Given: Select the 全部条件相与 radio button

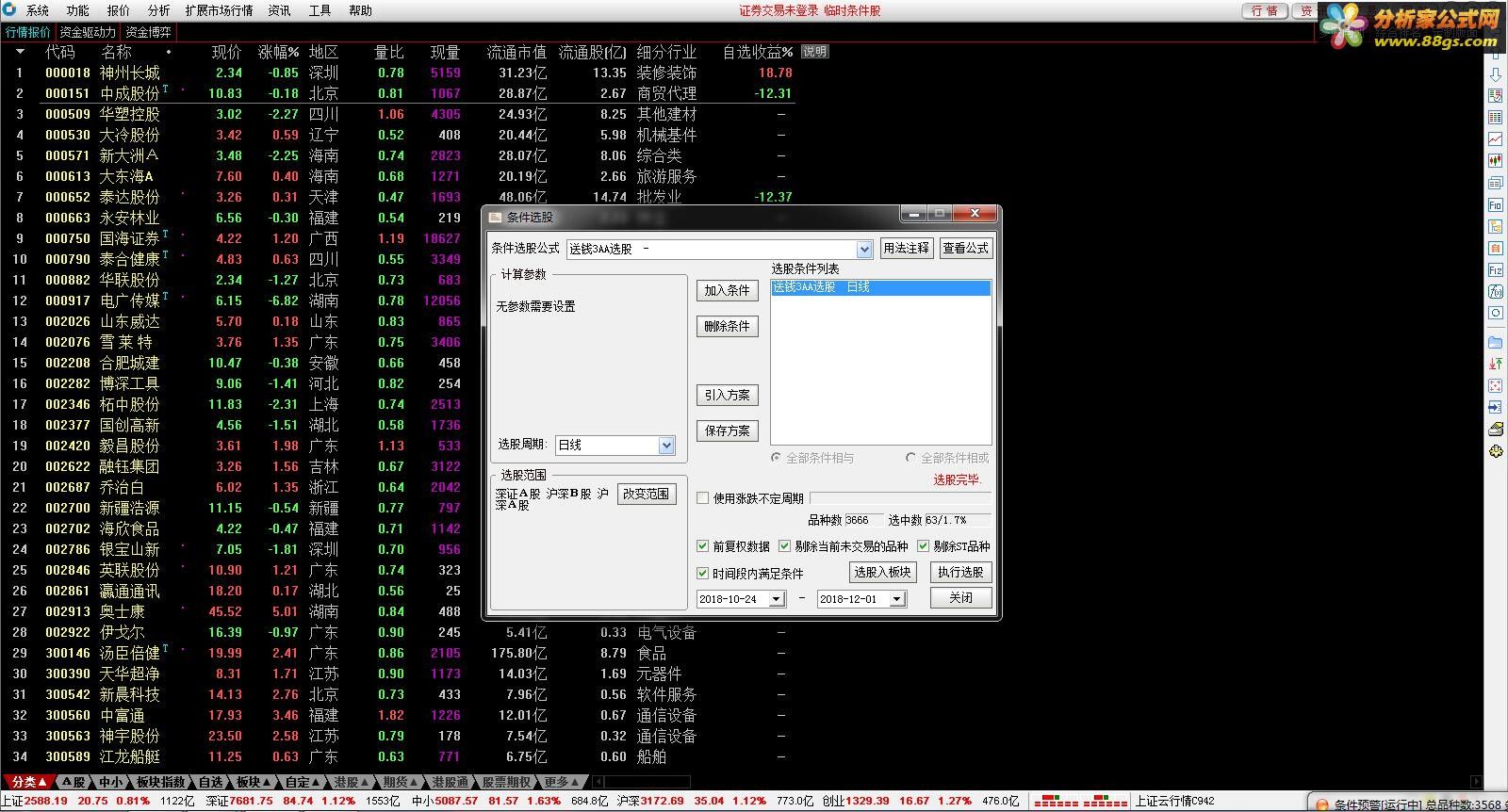Looking at the screenshot, I should pos(776,458).
